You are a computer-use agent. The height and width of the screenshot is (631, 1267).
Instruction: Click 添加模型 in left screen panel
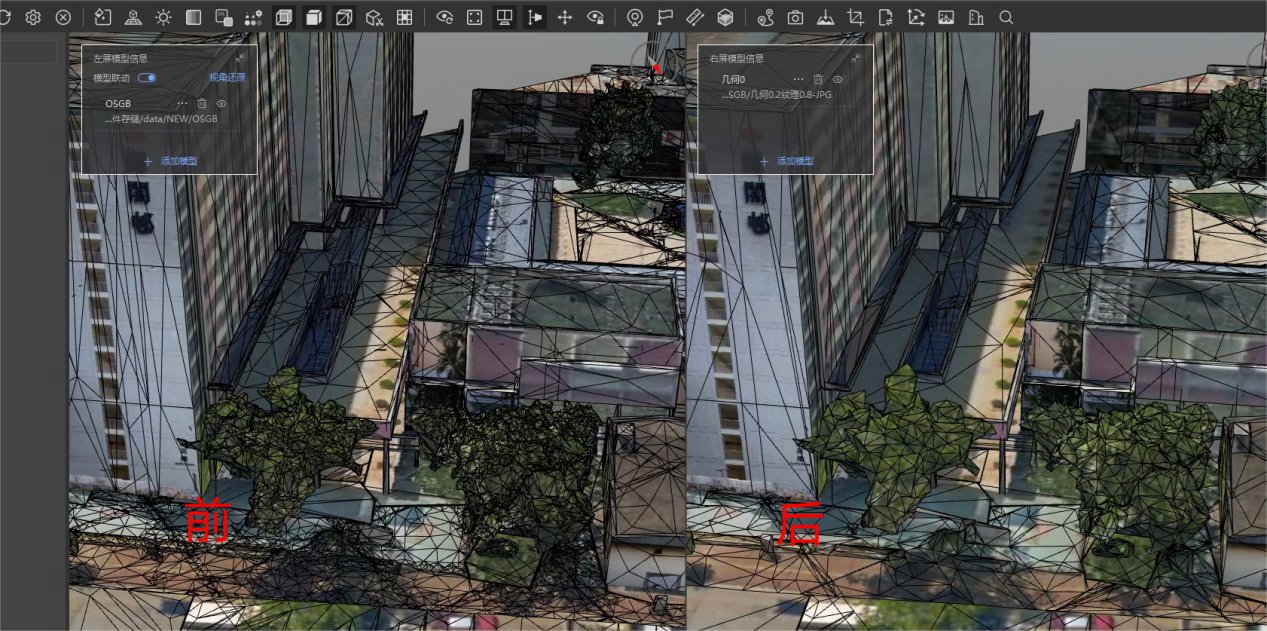pos(170,161)
